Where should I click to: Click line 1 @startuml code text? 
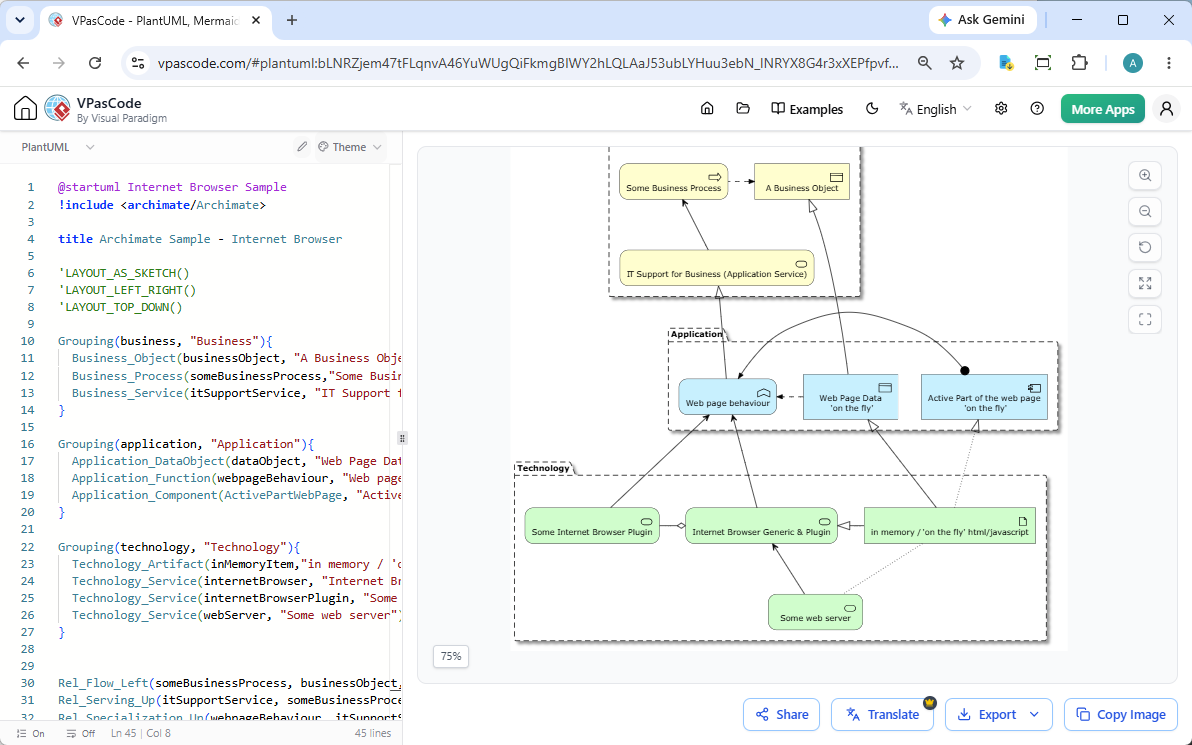[x=172, y=187]
